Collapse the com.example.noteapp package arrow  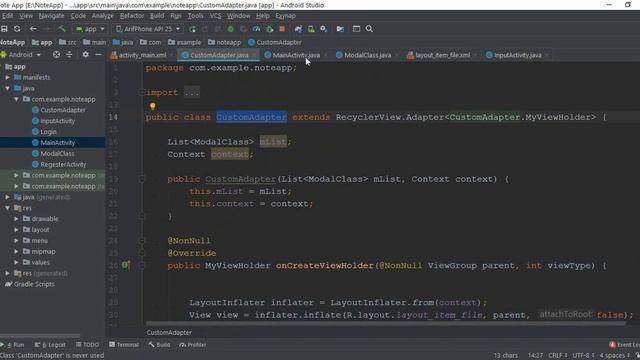tap(16, 99)
